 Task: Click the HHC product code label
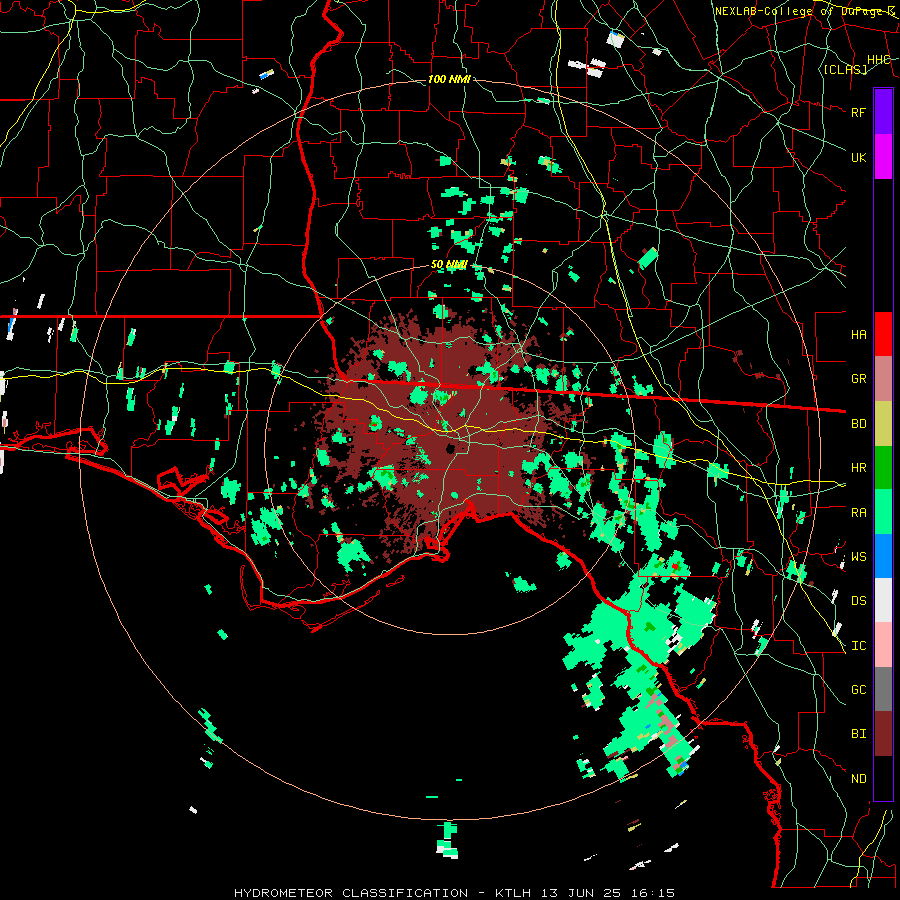(878, 60)
